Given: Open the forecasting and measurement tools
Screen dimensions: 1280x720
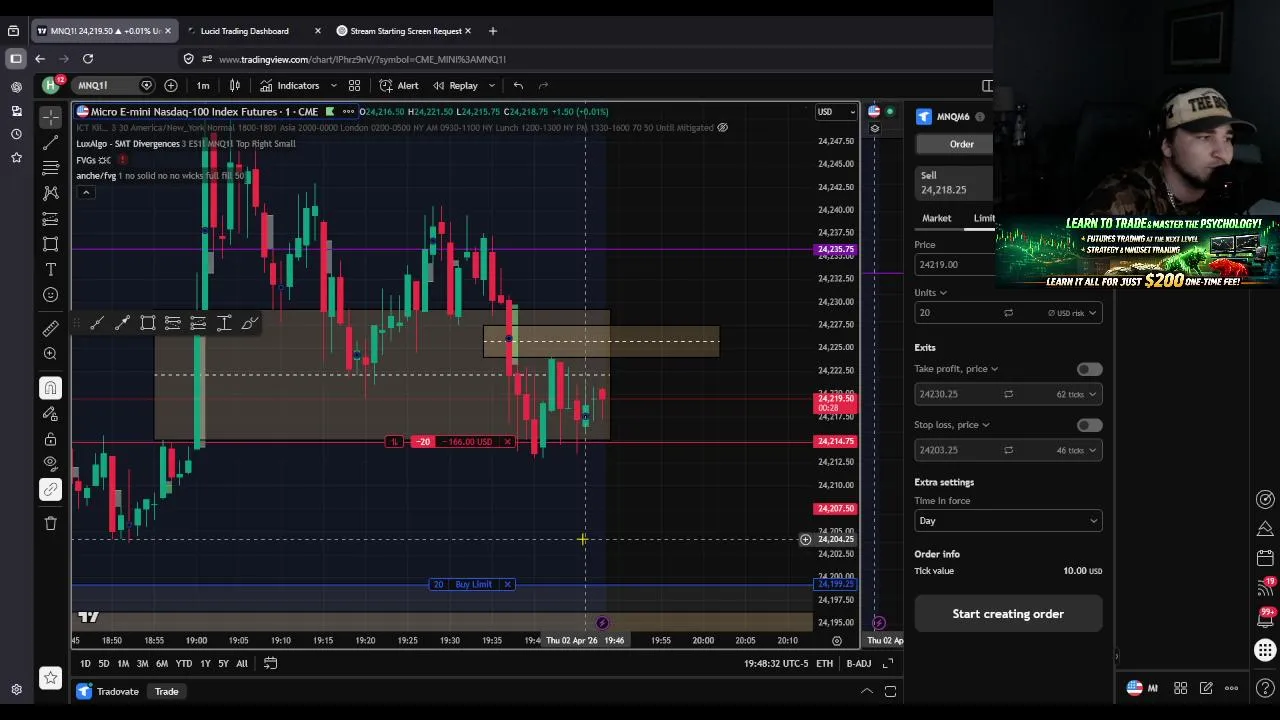Looking at the screenshot, I should tap(51, 219).
